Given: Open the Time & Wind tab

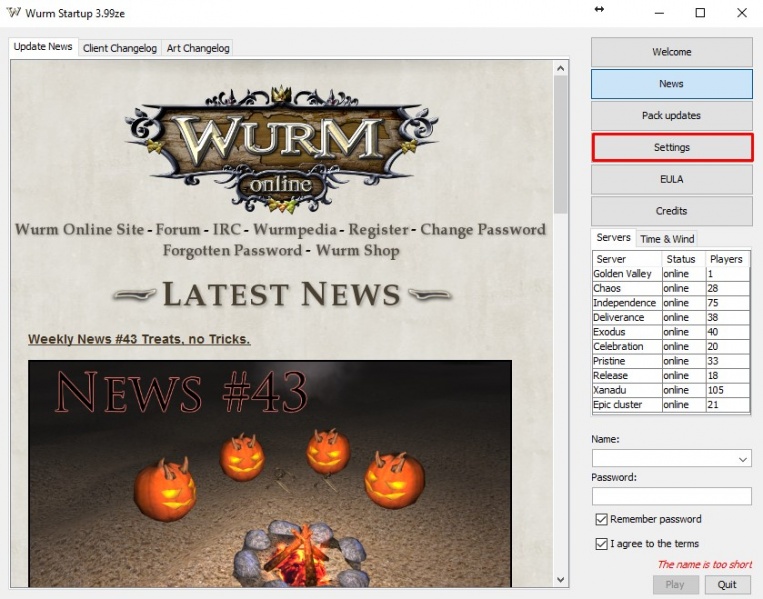Looking at the screenshot, I should click(667, 239).
